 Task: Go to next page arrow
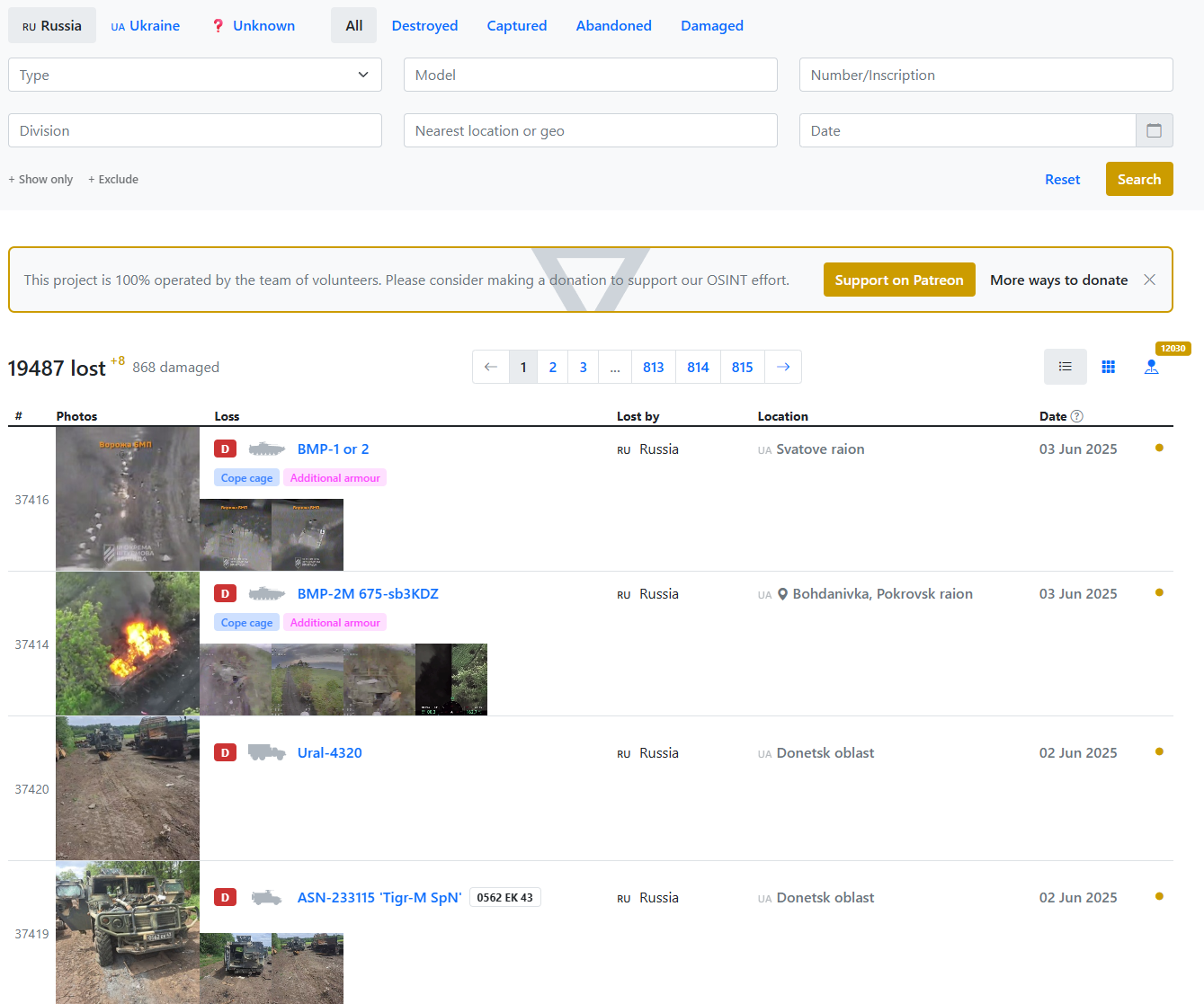[x=783, y=367]
